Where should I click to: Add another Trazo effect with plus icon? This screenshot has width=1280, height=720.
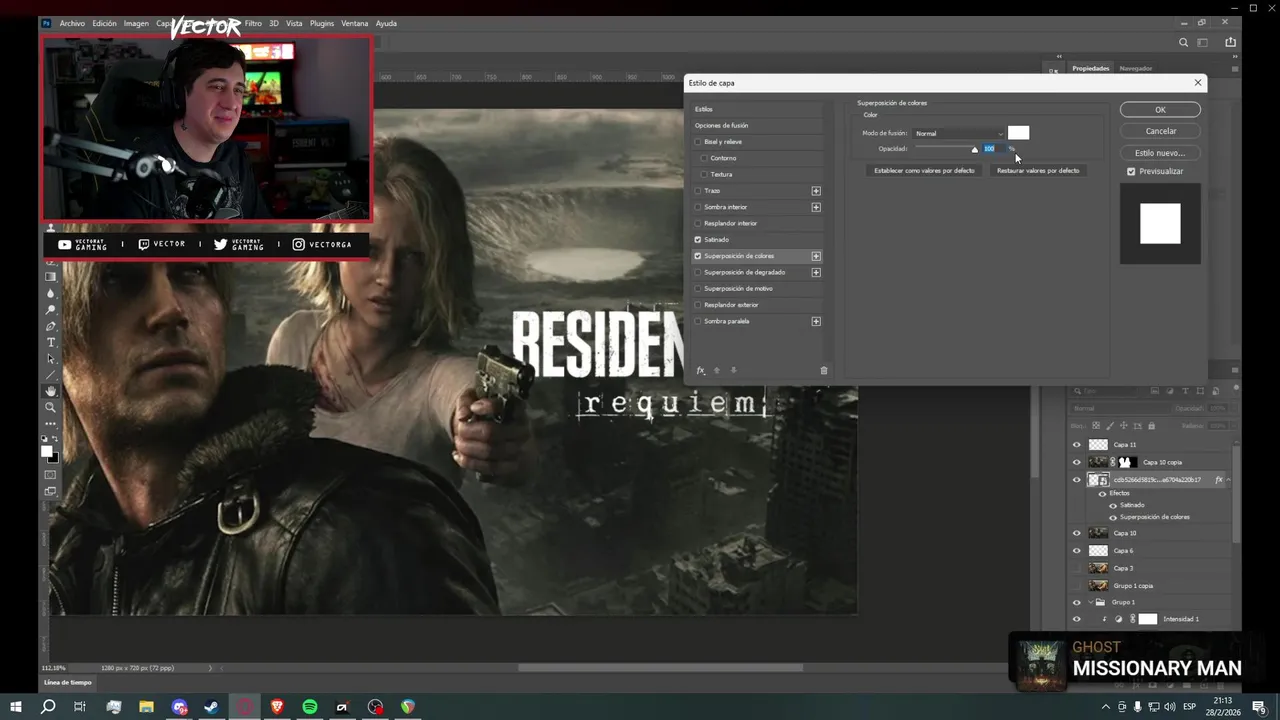[x=816, y=191]
